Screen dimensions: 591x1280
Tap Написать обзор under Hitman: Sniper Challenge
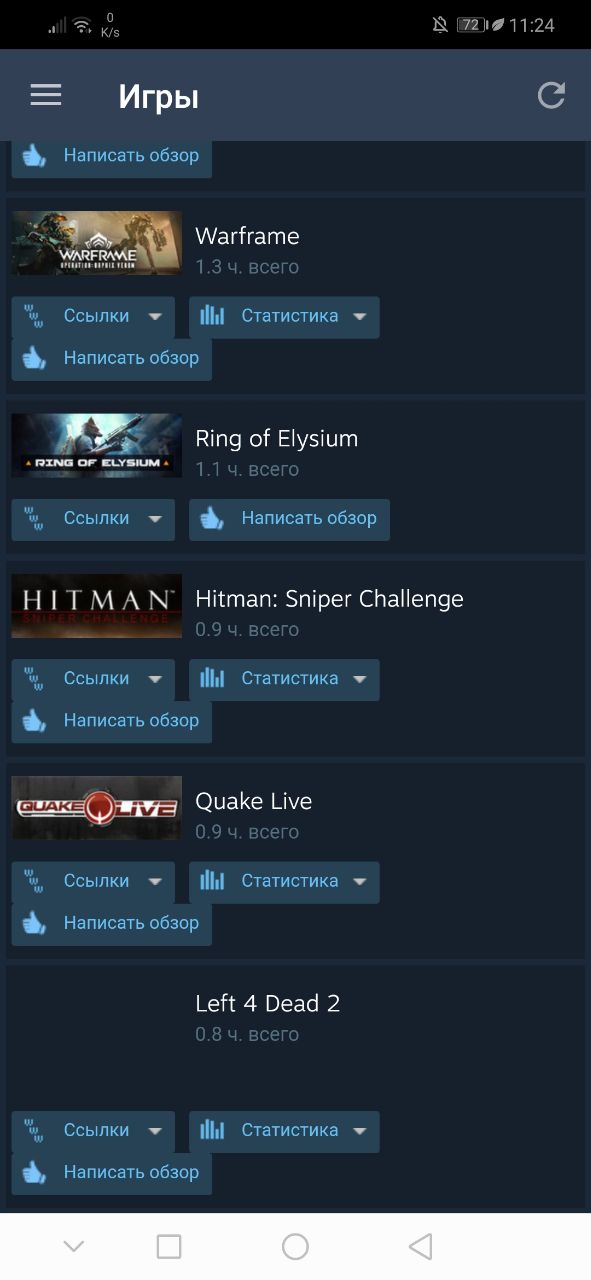point(112,721)
